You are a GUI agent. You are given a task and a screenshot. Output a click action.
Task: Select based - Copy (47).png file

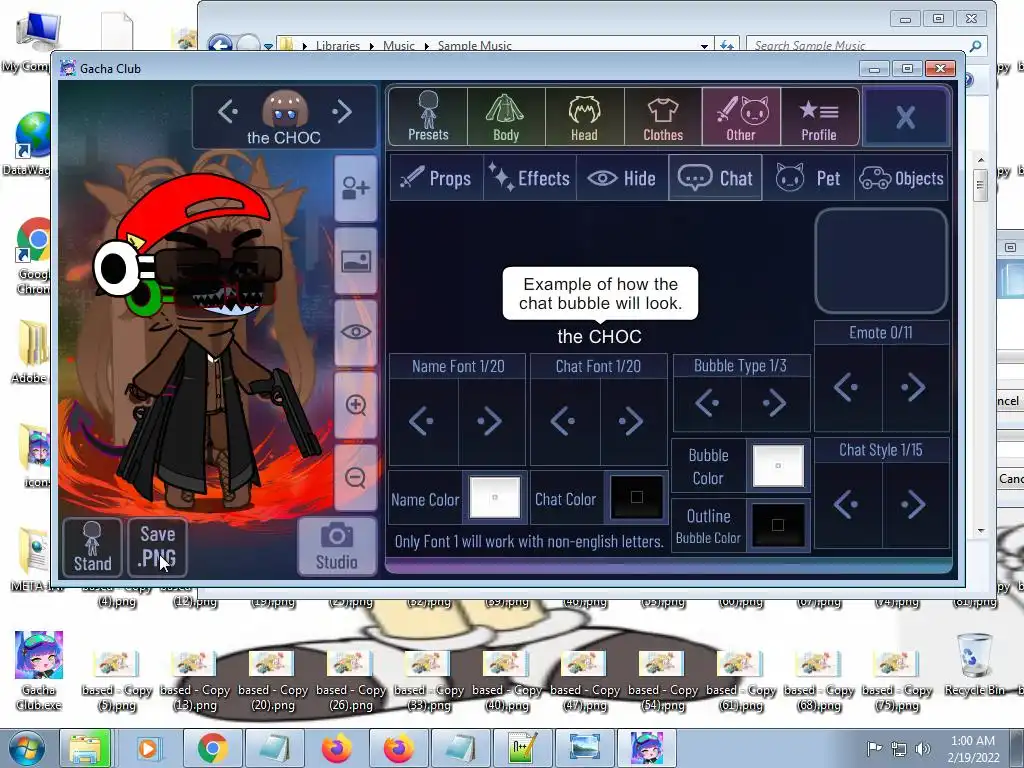tap(585, 680)
